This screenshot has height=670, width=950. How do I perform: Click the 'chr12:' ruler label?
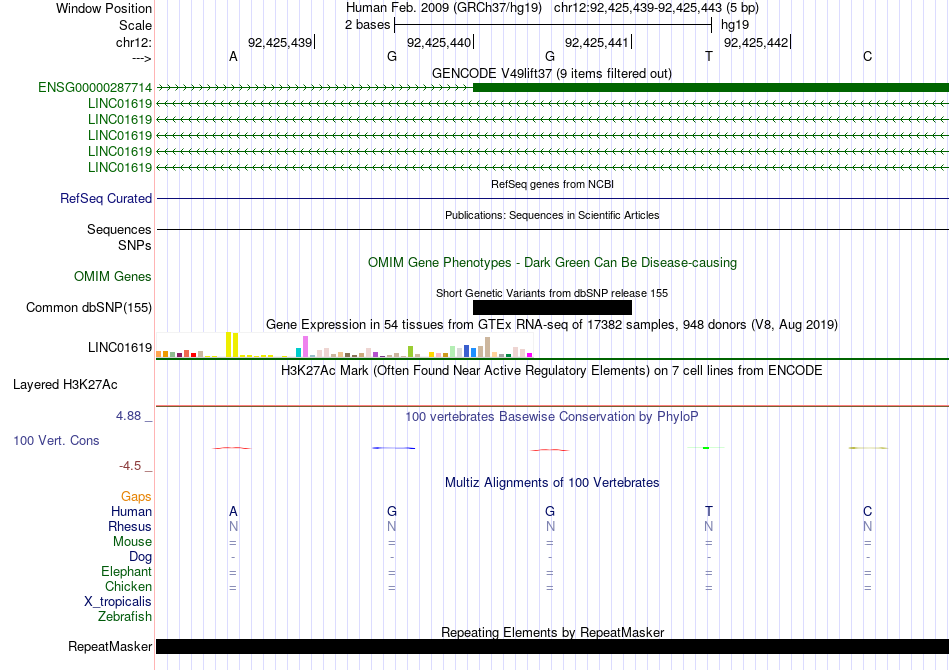click(134, 43)
